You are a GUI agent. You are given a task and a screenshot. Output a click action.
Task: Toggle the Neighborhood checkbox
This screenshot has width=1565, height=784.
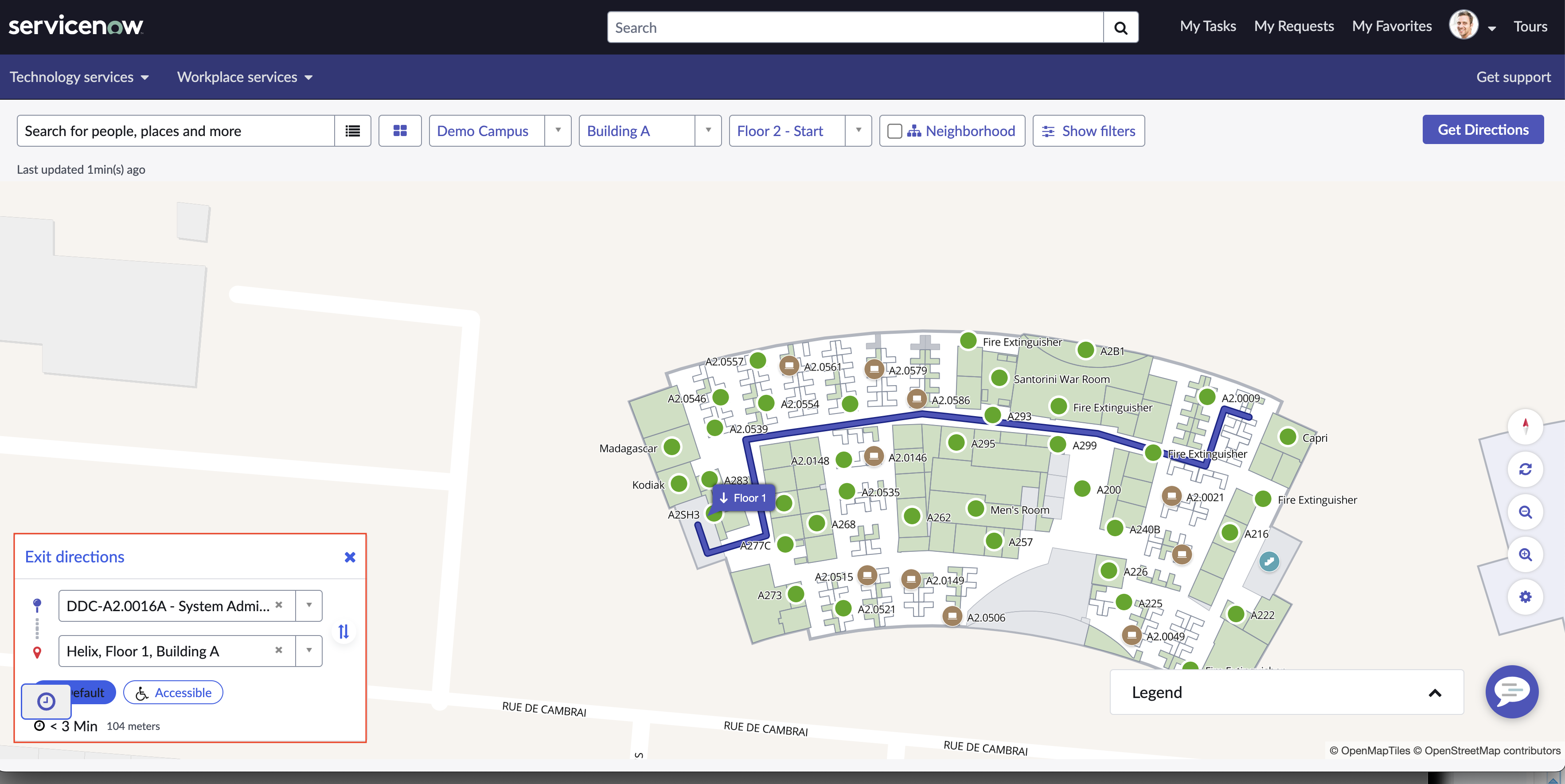coord(894,131)
